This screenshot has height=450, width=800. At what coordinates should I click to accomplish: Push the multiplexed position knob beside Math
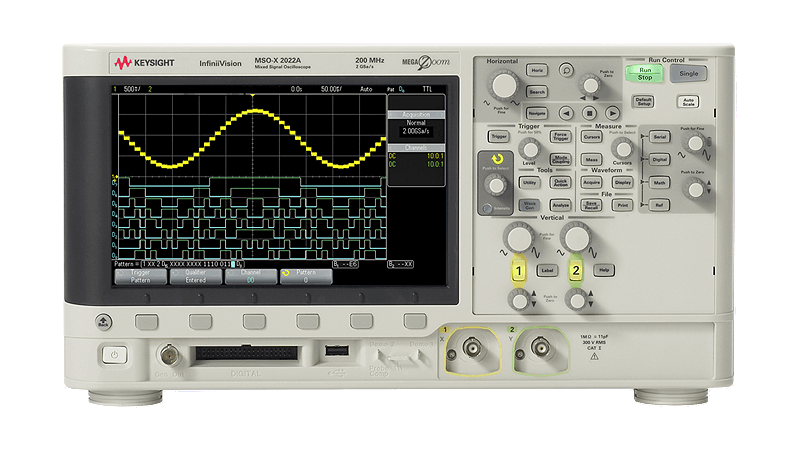pyautogui.click(x=695, y=189)
